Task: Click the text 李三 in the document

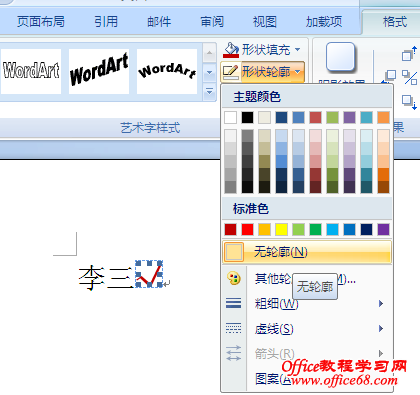Action: point(106,277)
